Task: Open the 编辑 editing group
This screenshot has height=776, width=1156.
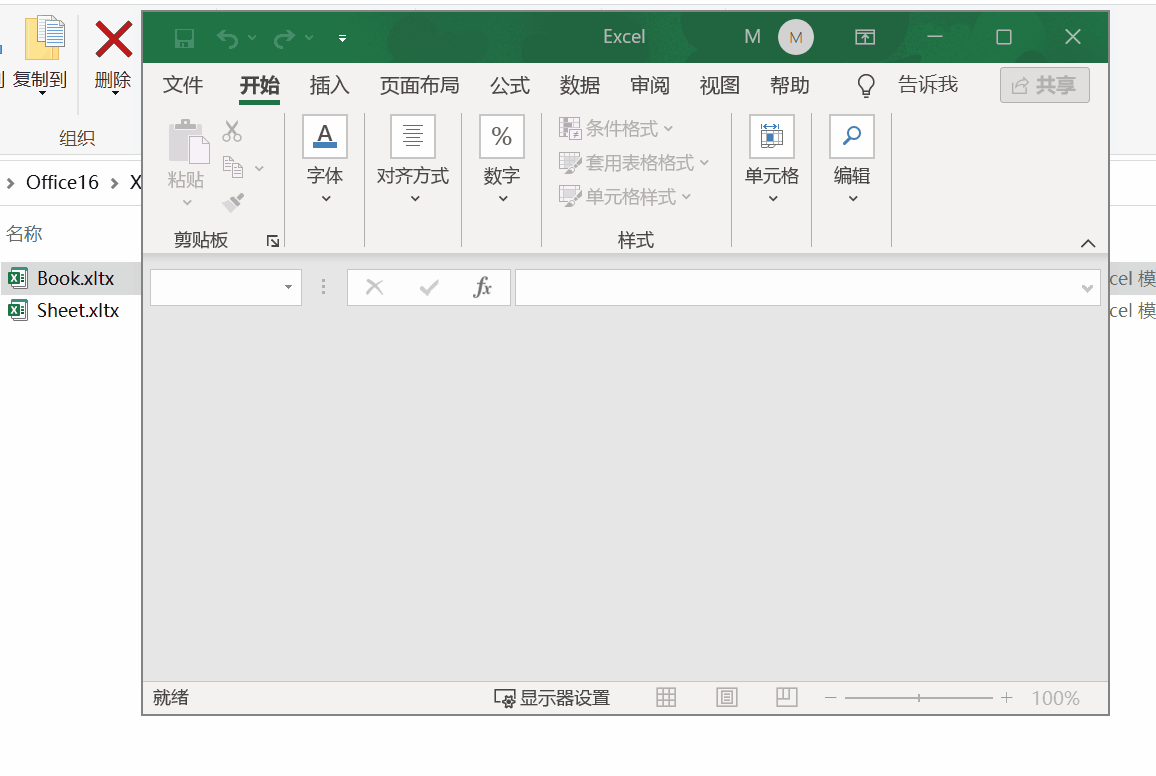Action: [x=852, y=159]
